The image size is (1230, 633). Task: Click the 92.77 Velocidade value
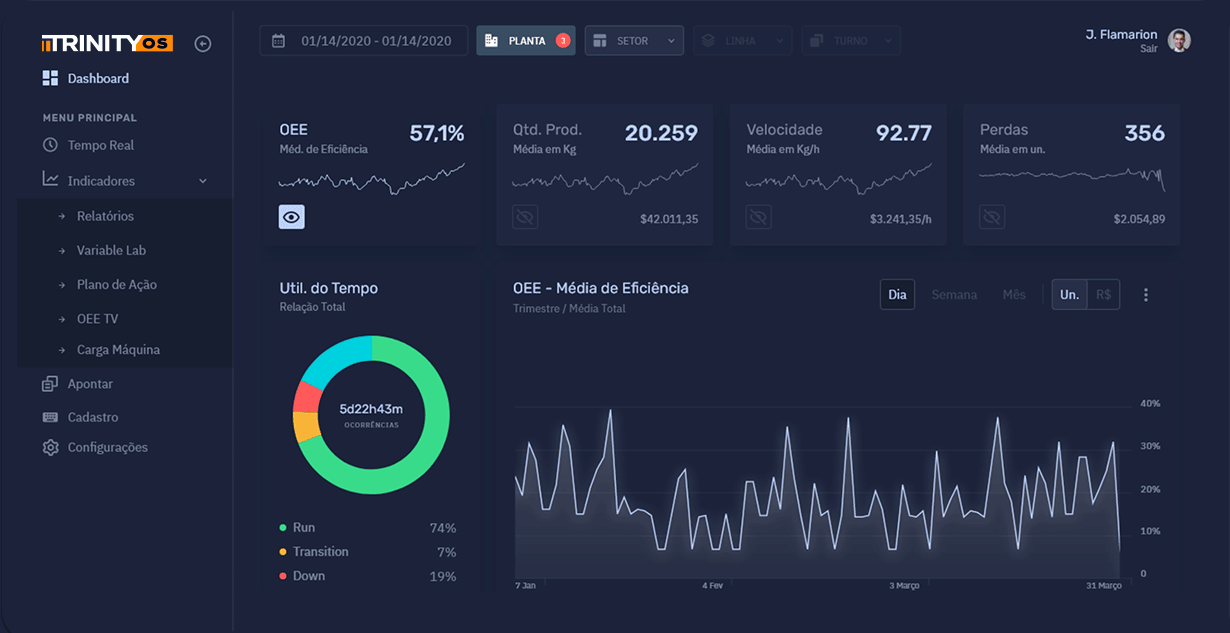(x=904, y=133)
